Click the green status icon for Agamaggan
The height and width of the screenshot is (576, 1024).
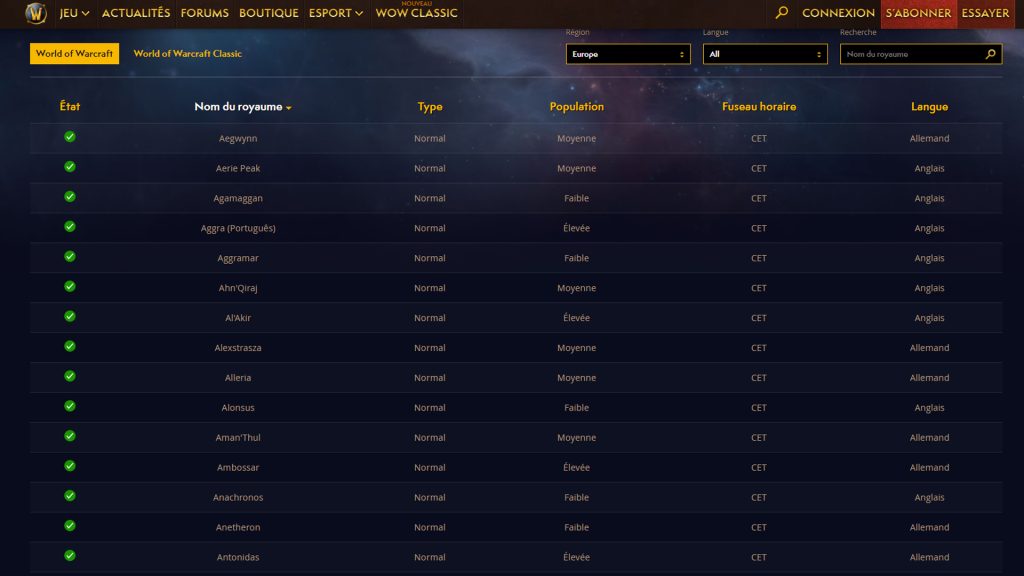click(69, 197)
